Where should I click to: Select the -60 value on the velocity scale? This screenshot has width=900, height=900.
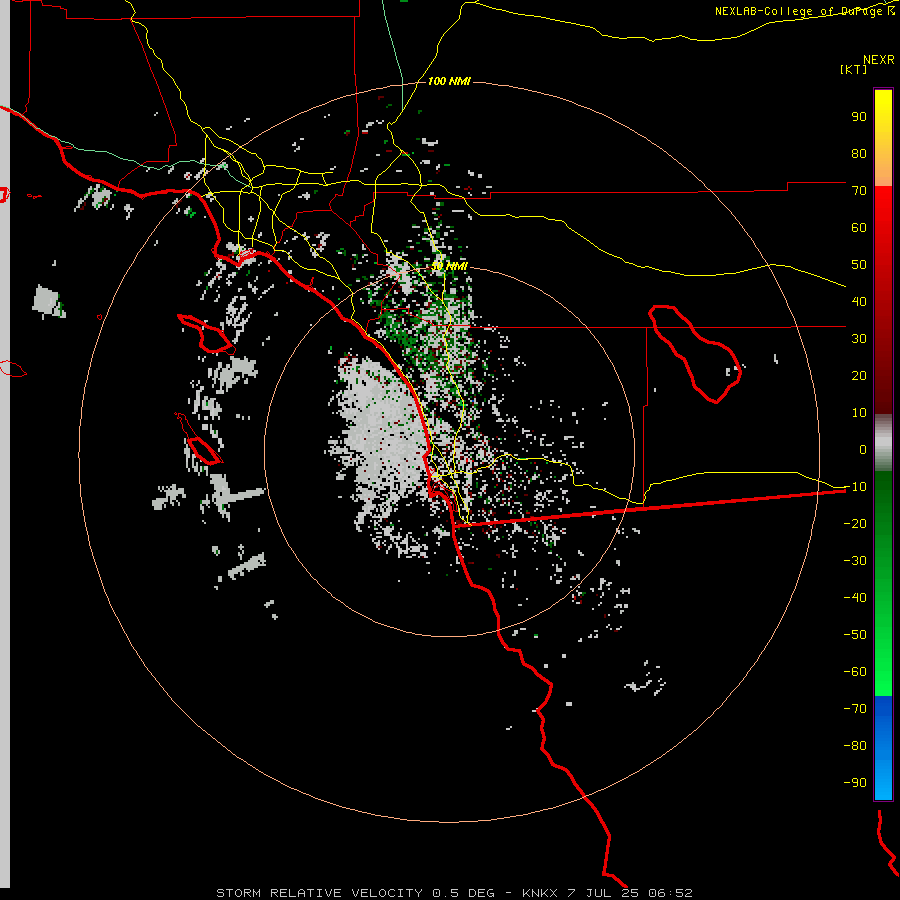(855, 672)
